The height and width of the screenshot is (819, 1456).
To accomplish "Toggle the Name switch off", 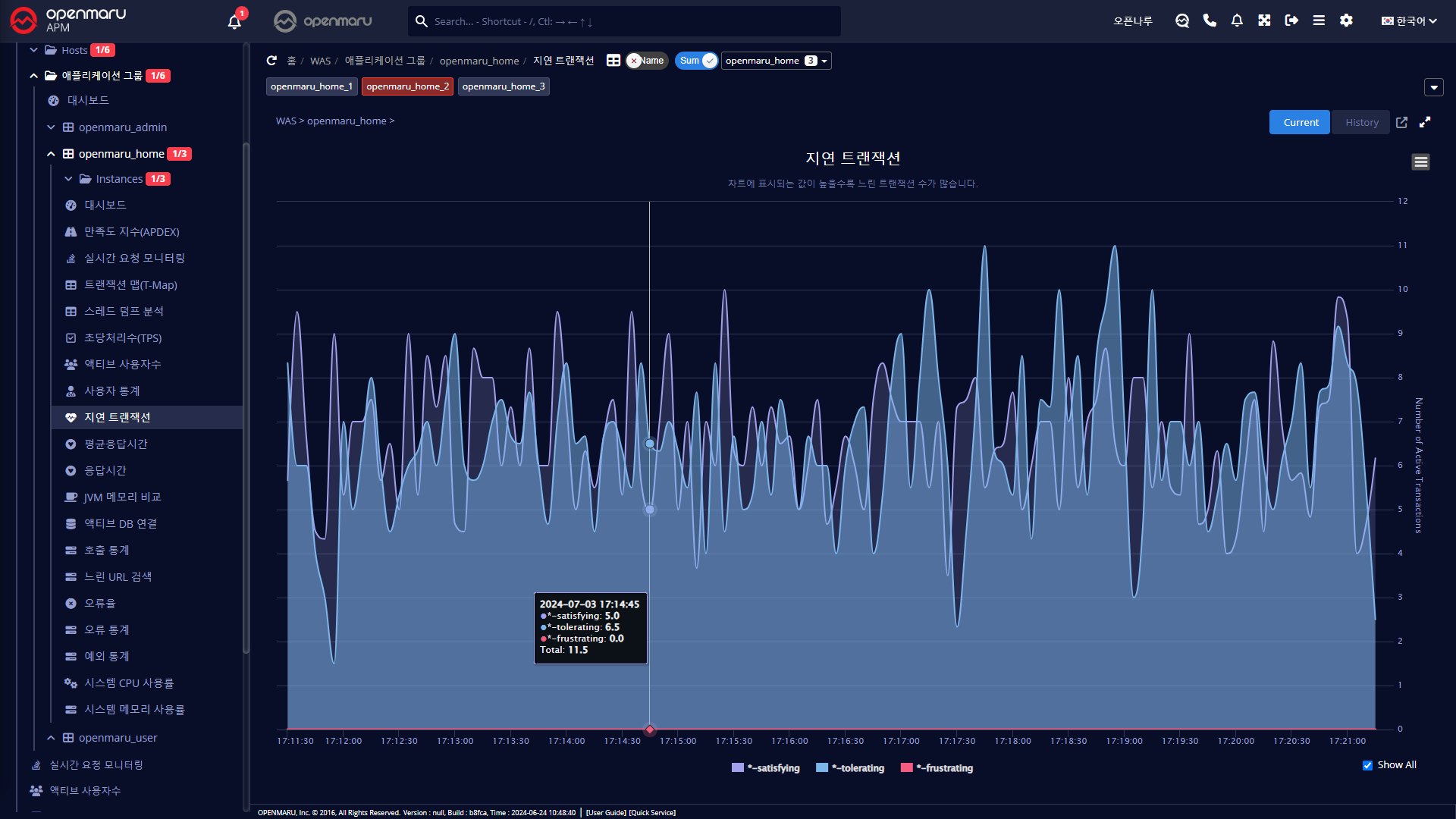I will click(x=646, y=61).
